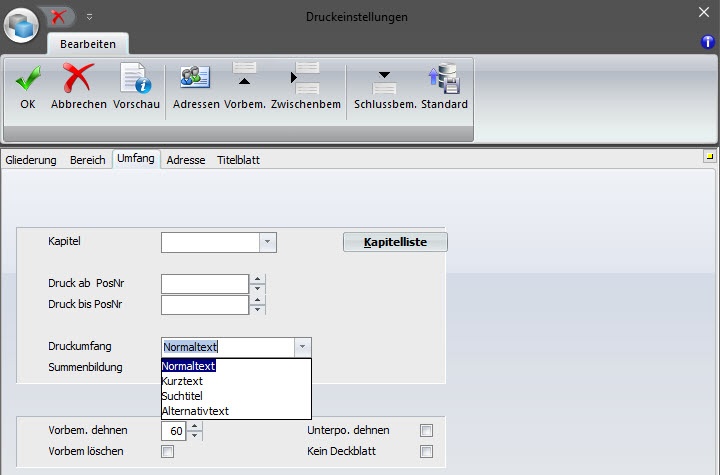
Task: Click the Vorbem. toolbar icon
Action: point(244,74)
